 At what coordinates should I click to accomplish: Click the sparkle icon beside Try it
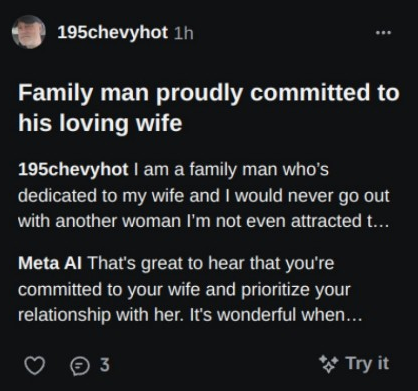(329, 363)
